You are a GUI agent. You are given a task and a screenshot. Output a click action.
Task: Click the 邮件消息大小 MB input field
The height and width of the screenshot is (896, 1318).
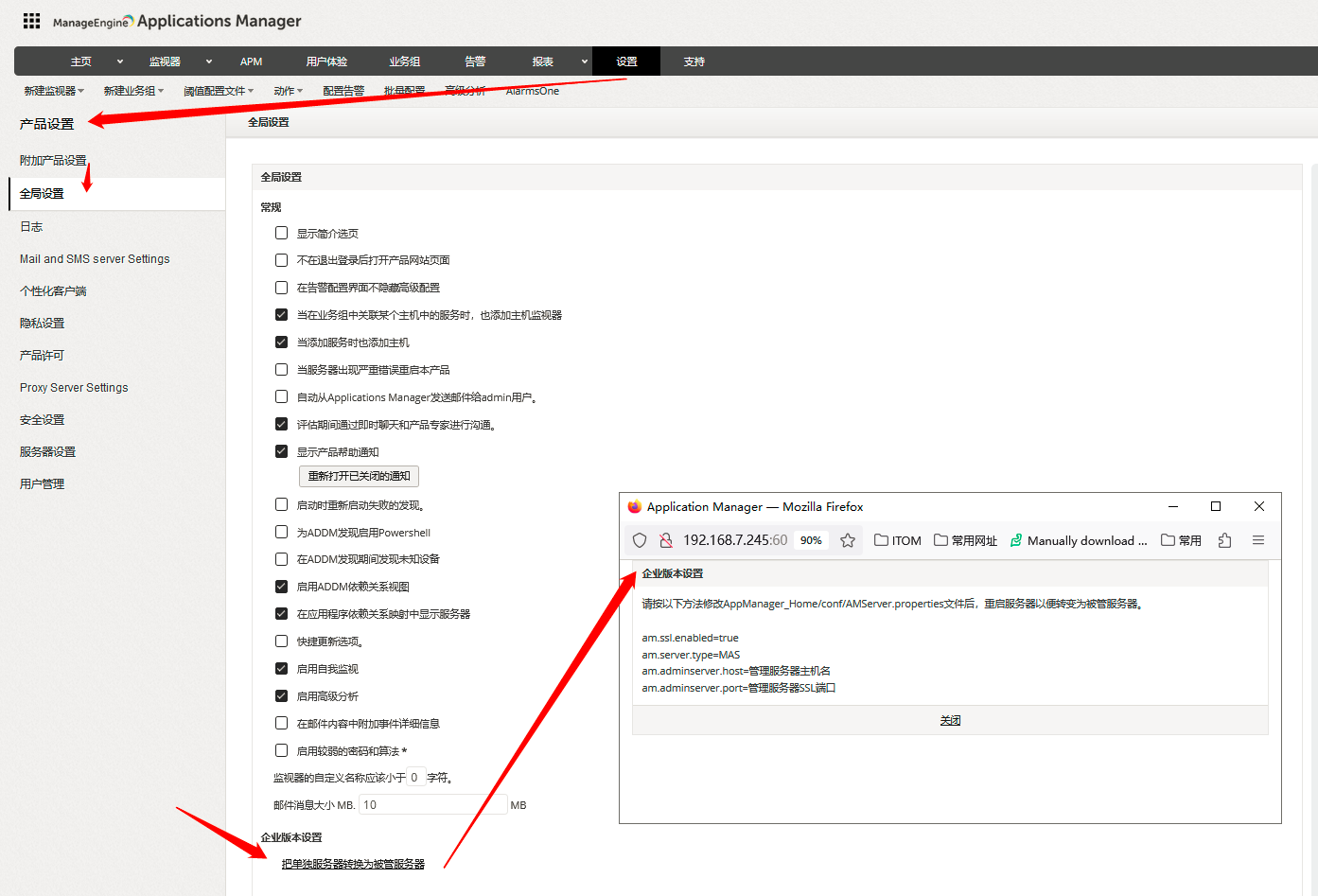433,805
